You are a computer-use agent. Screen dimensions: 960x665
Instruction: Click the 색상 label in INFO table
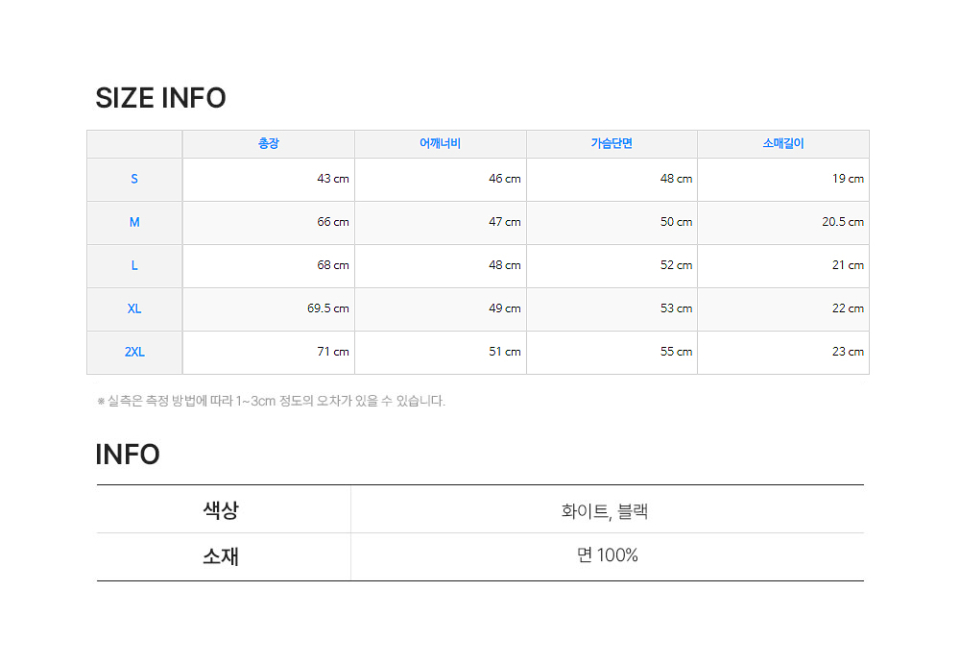[221, 510]
